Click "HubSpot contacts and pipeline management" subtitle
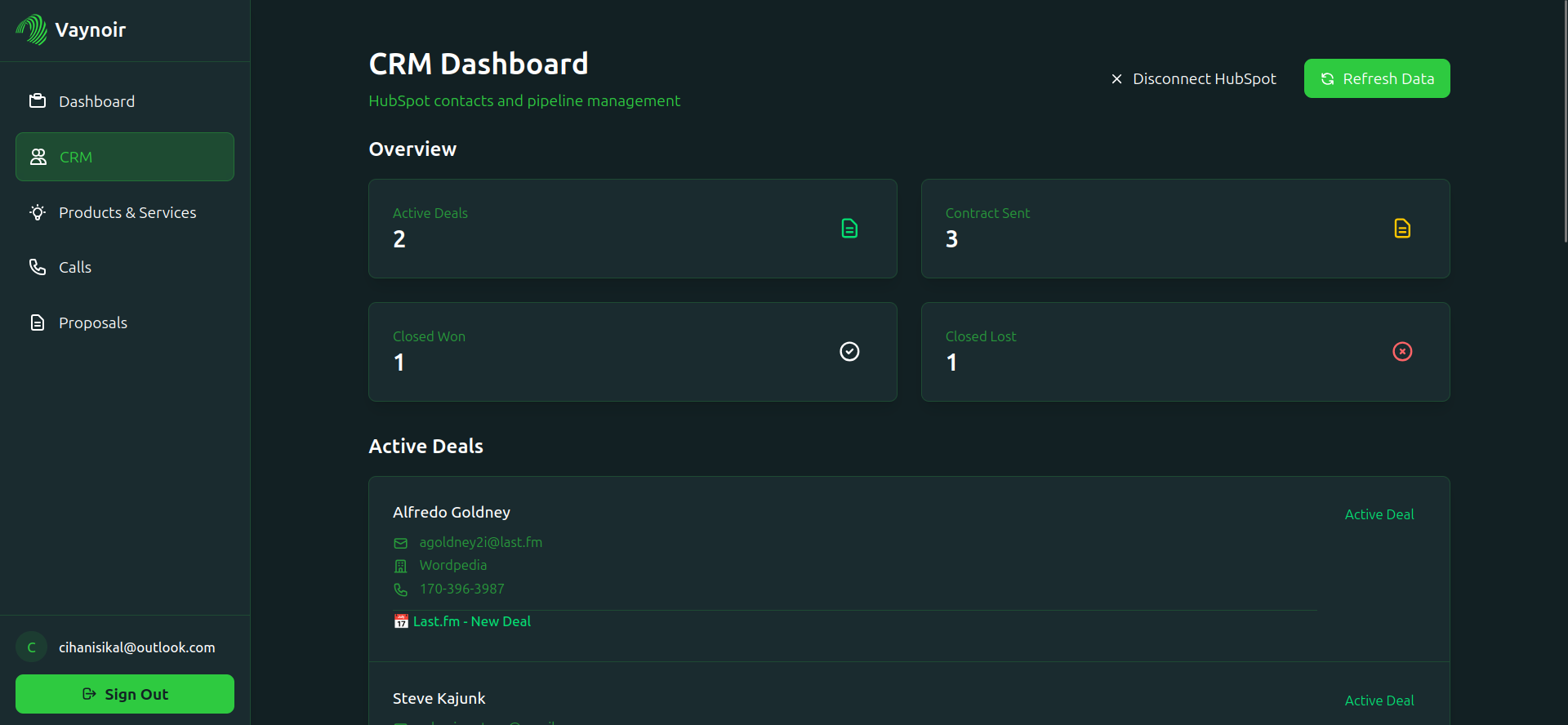The height and width of the screenshot is (725, 1568). click(x=524, y=100)
